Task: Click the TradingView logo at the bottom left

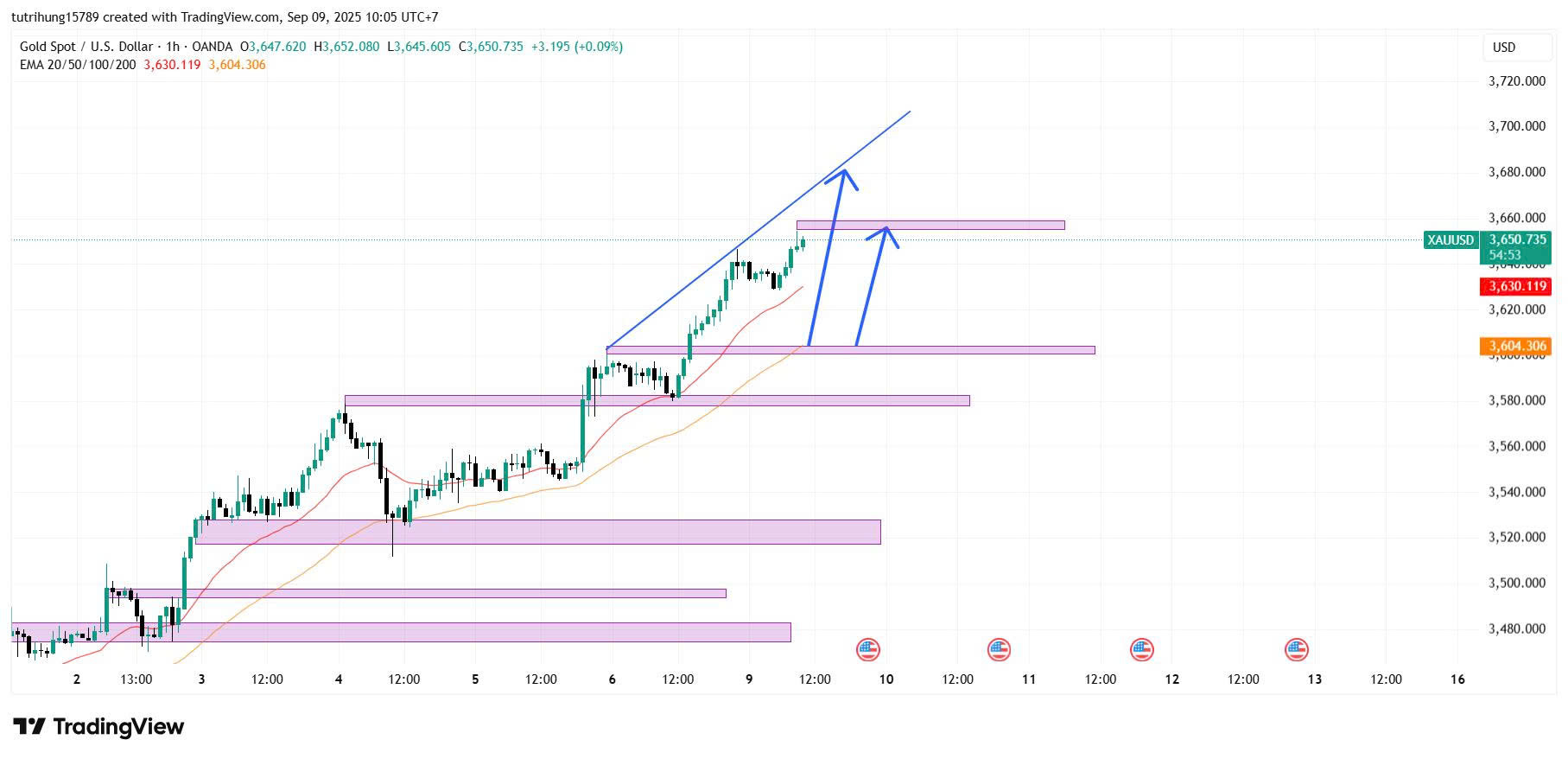Action: tap(98, 727)
